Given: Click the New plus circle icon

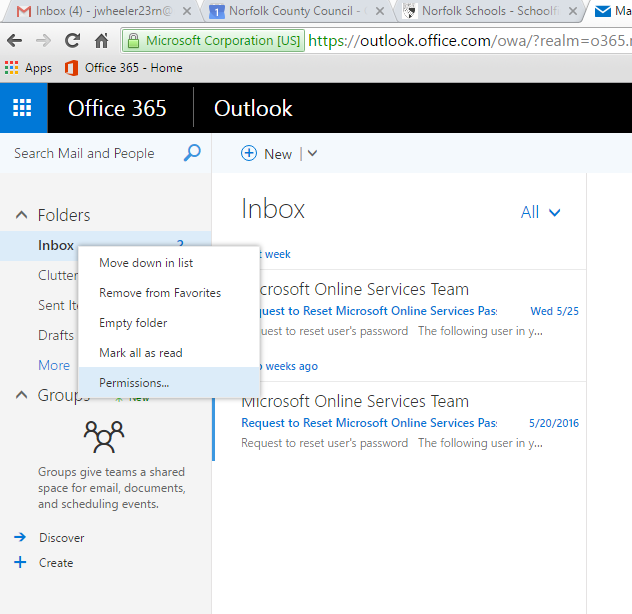Looking at the screenshot, I should pos(249,153).
